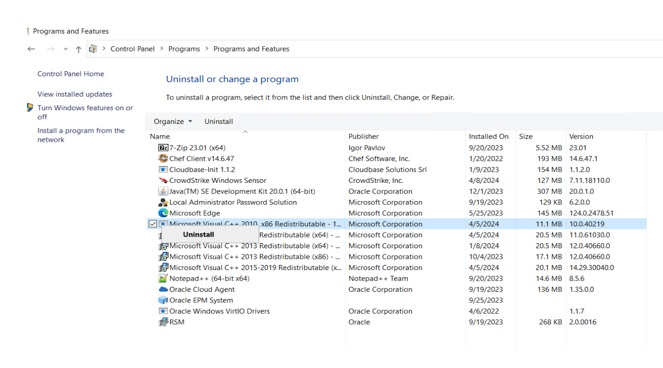Click version 10.0.40219 cell
The height and width of the screenshot is (368, 663).
pos(586,224)
